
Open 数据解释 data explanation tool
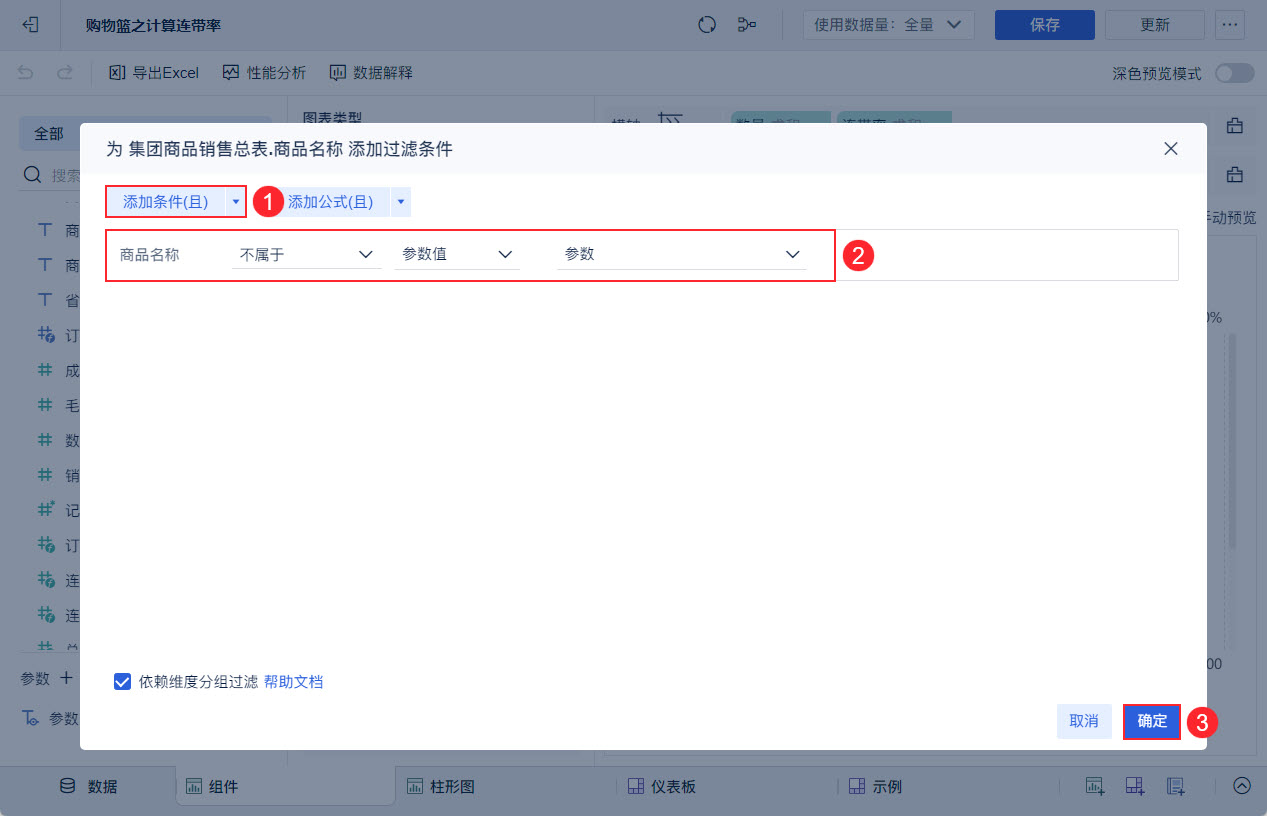tap(371, 73)
